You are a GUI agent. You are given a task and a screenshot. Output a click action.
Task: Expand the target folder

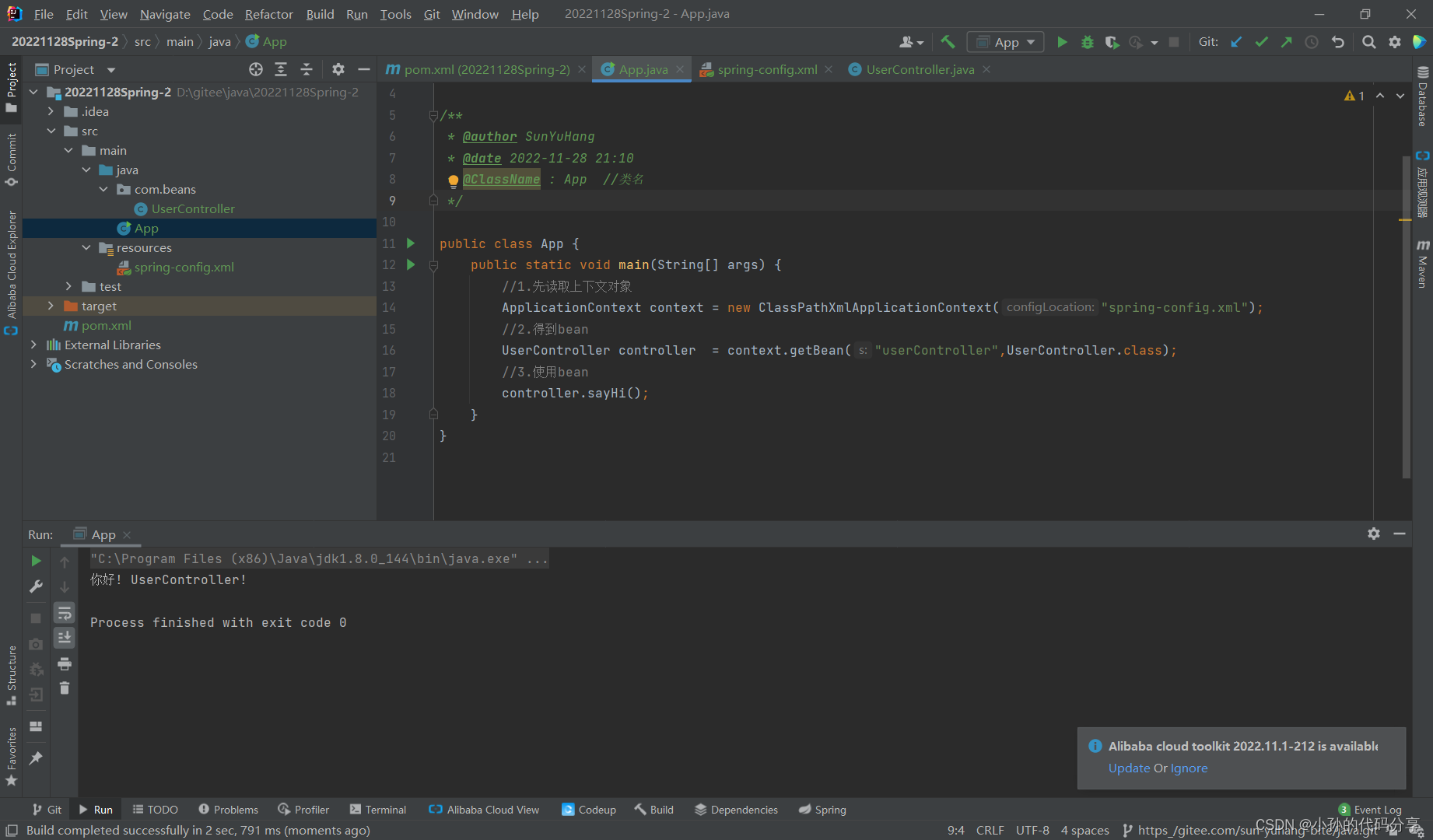[51, 306]
